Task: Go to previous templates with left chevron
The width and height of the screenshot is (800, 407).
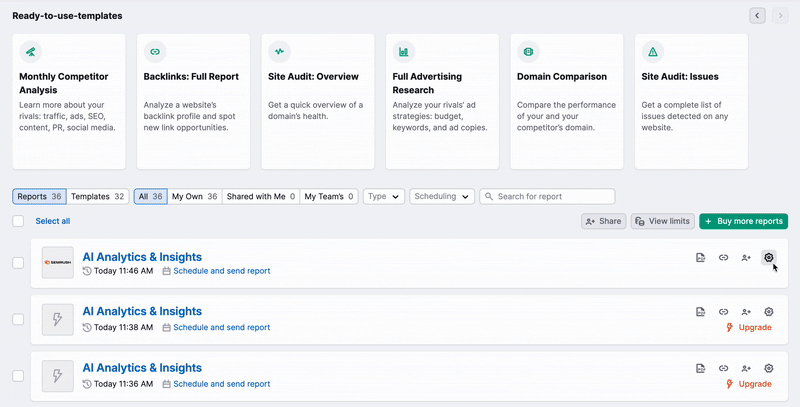Action: [x=757, y=16]
